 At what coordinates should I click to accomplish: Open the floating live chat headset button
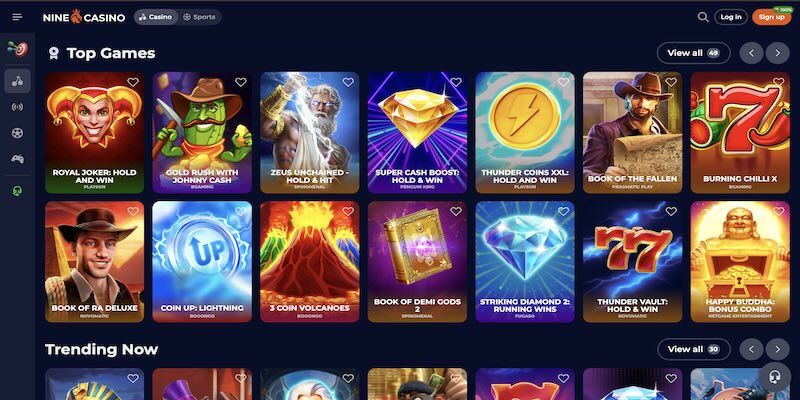[774, 378]
